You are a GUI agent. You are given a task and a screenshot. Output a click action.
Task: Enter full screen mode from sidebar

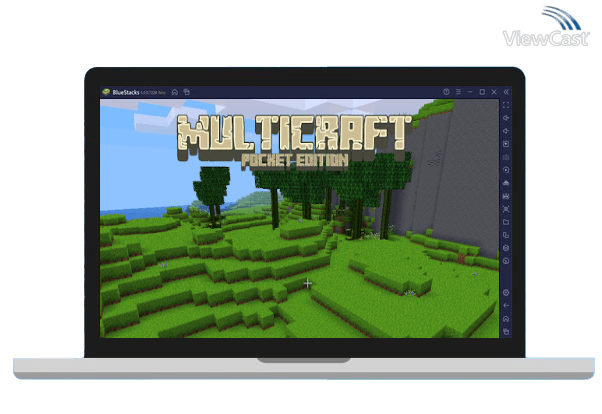pyautogui.click(x=506, y=105)
